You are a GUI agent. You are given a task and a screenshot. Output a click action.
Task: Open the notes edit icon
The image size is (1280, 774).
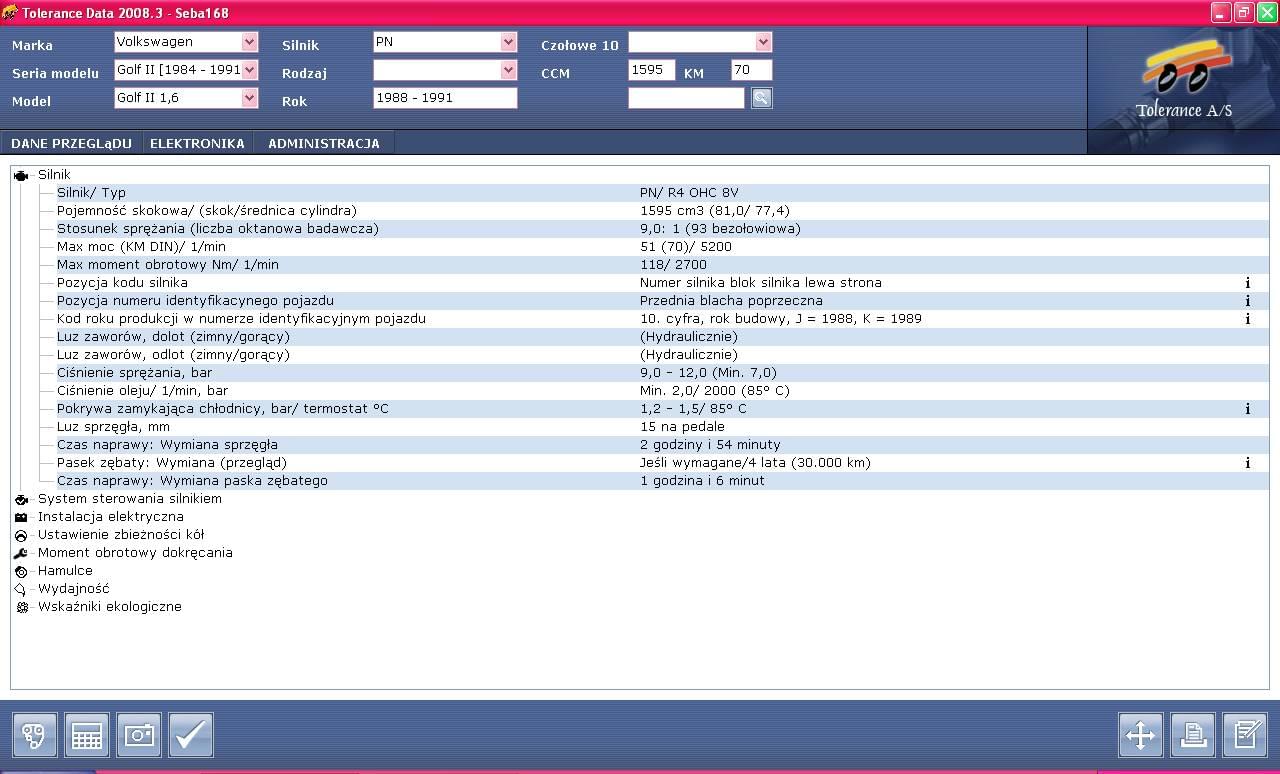1245,735
